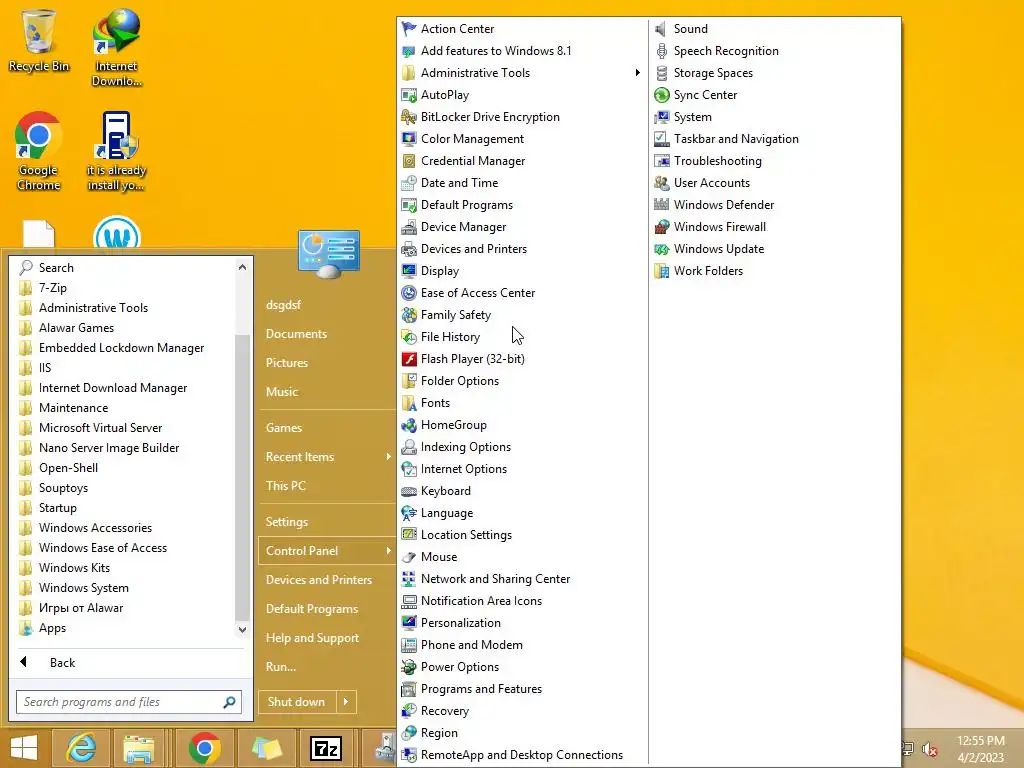
Task: Click the taskbar clock showing 12:55 PM
Action: pos(981,749)
